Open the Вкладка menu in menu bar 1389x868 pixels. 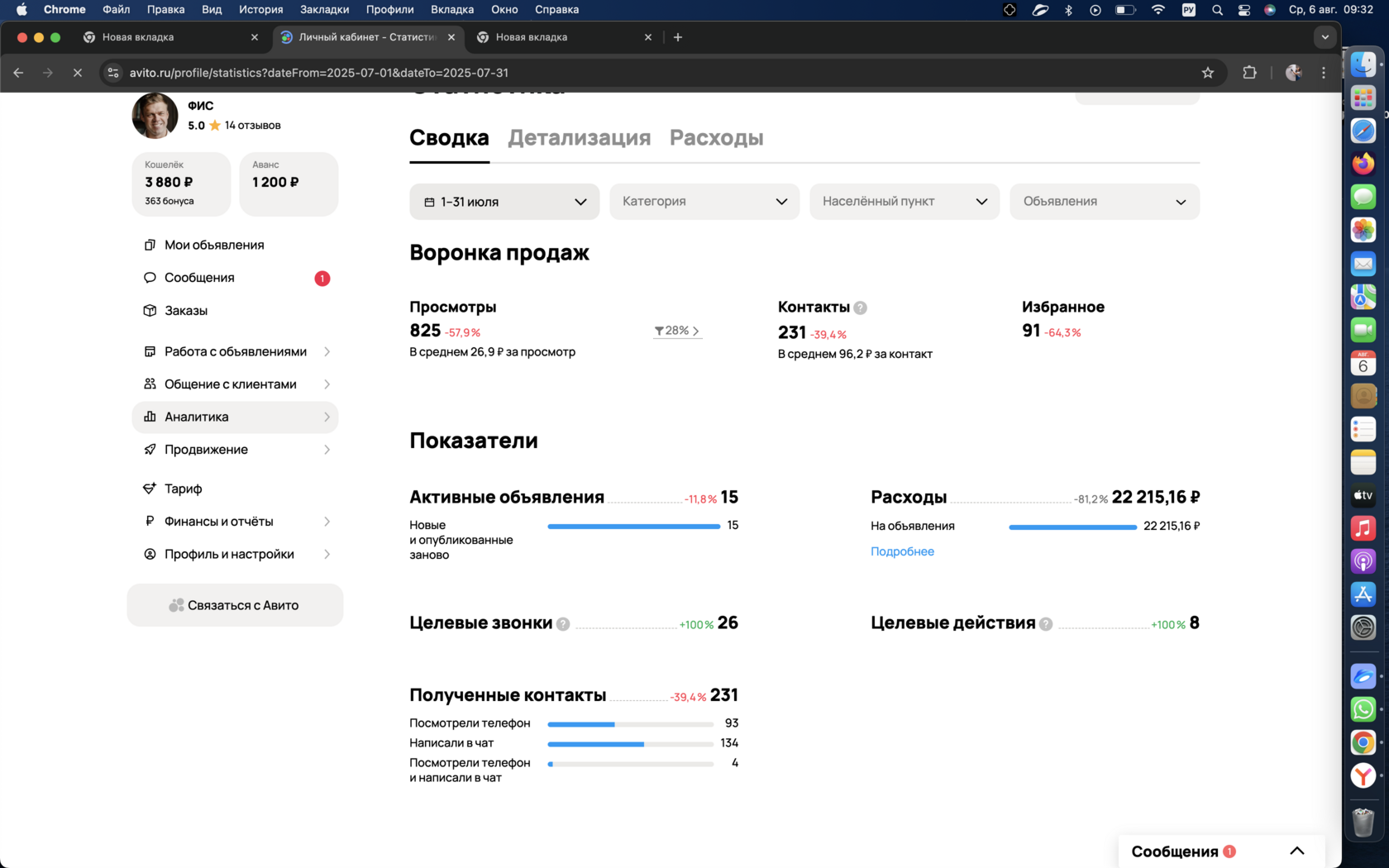pyautogui.click(x=452, y=10)
